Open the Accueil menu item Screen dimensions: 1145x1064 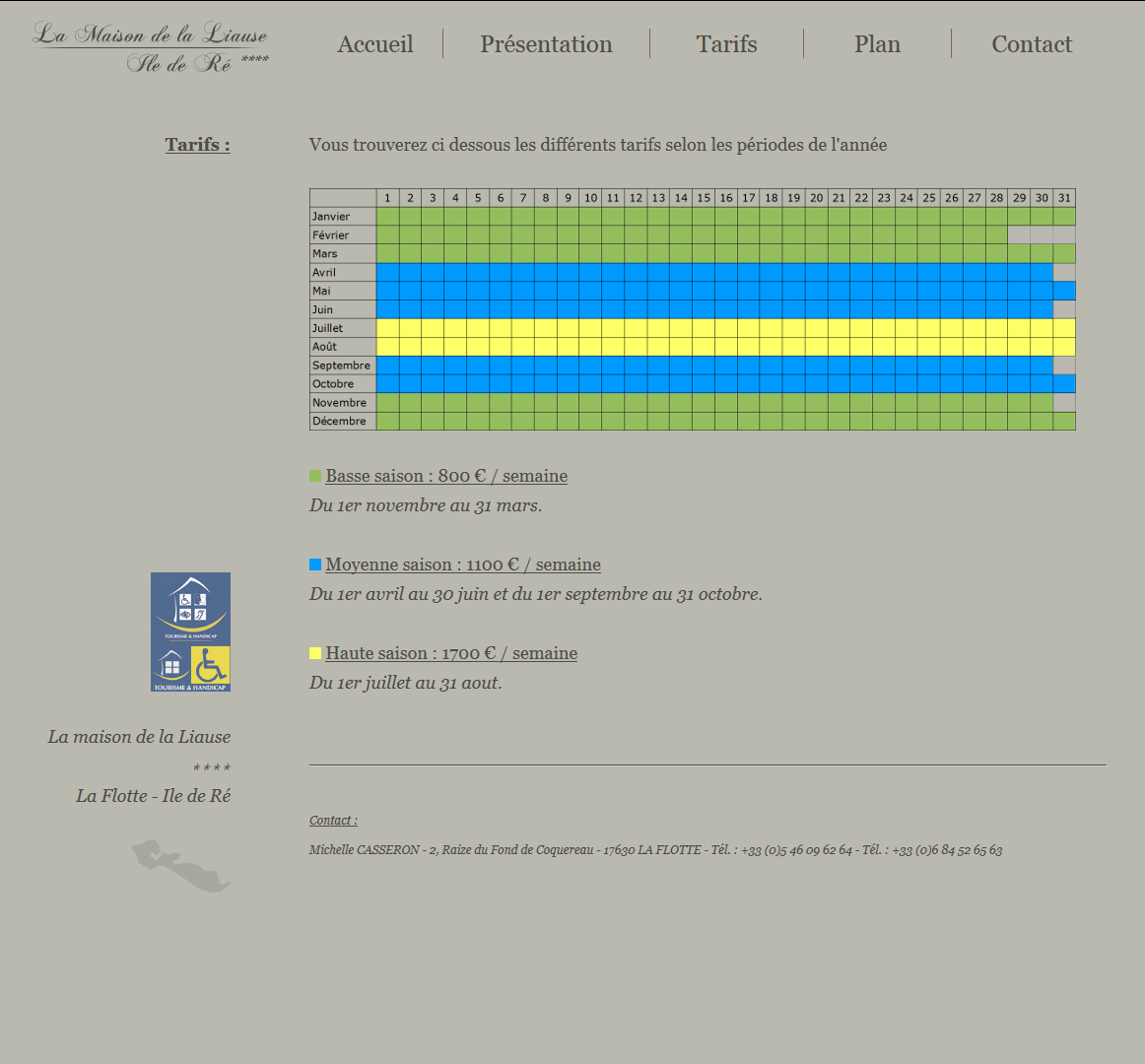pos(374,44)
